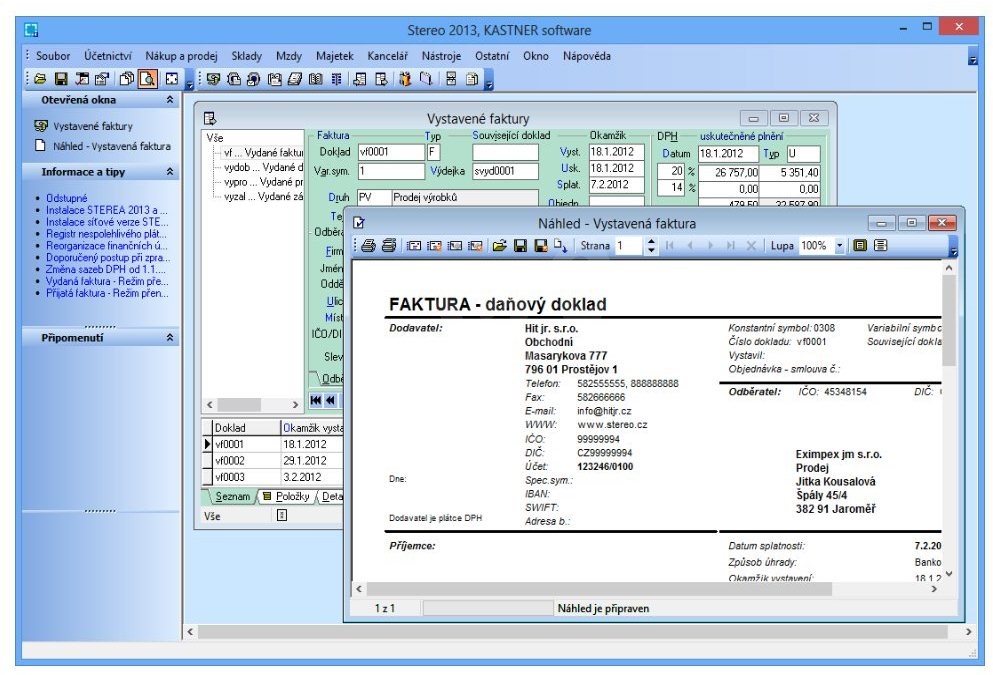Screen dimensions: 993x675
Task: Open first main toolbar overflow options arrow
Action: point(189,82)
